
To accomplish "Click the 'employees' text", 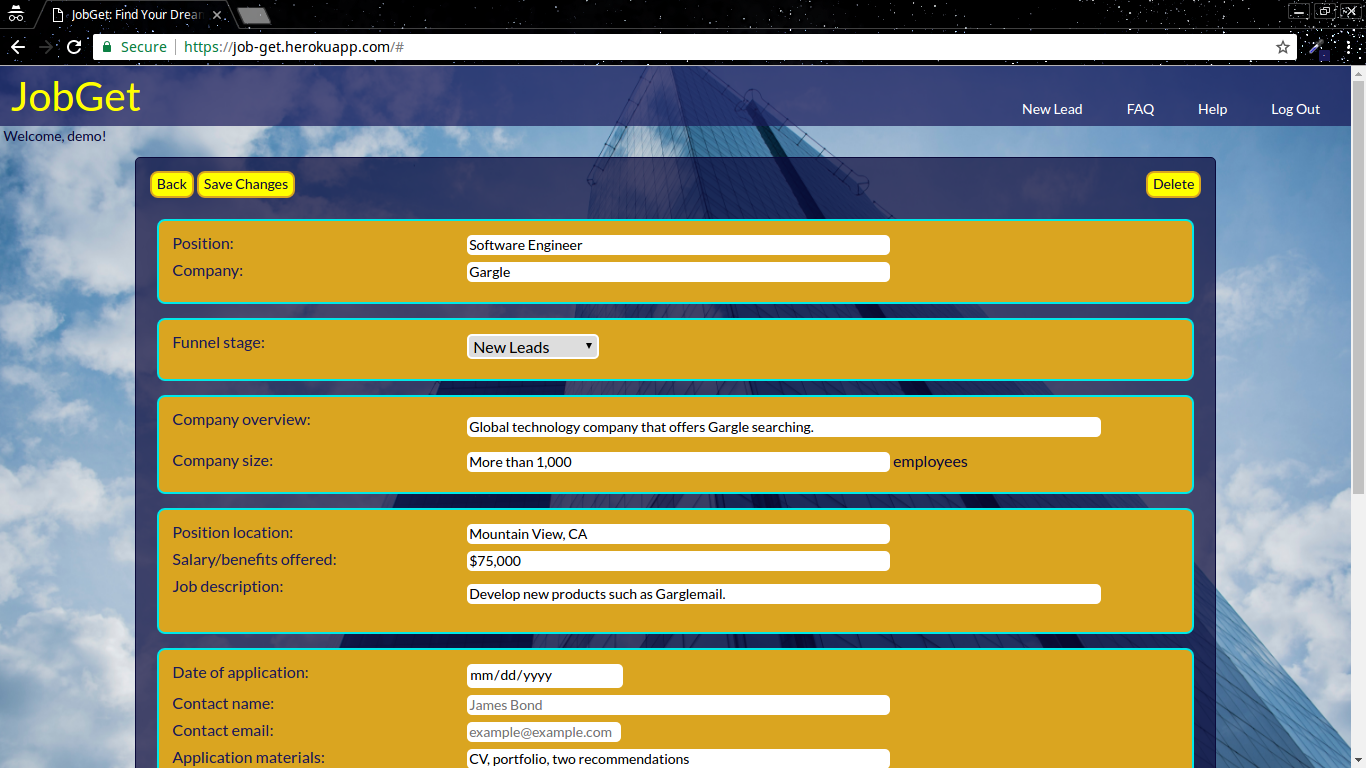I will tap(930, 462).
